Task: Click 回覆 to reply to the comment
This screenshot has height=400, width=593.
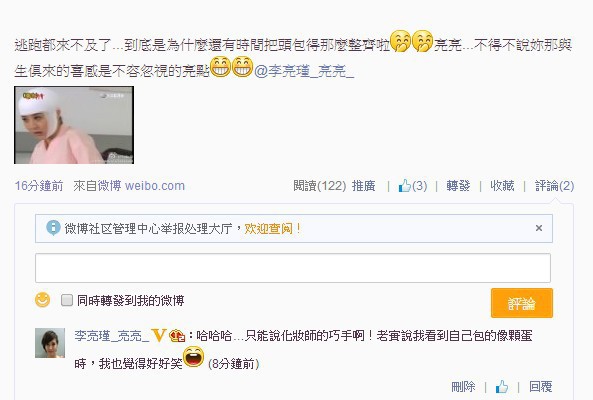Action: 540,386
